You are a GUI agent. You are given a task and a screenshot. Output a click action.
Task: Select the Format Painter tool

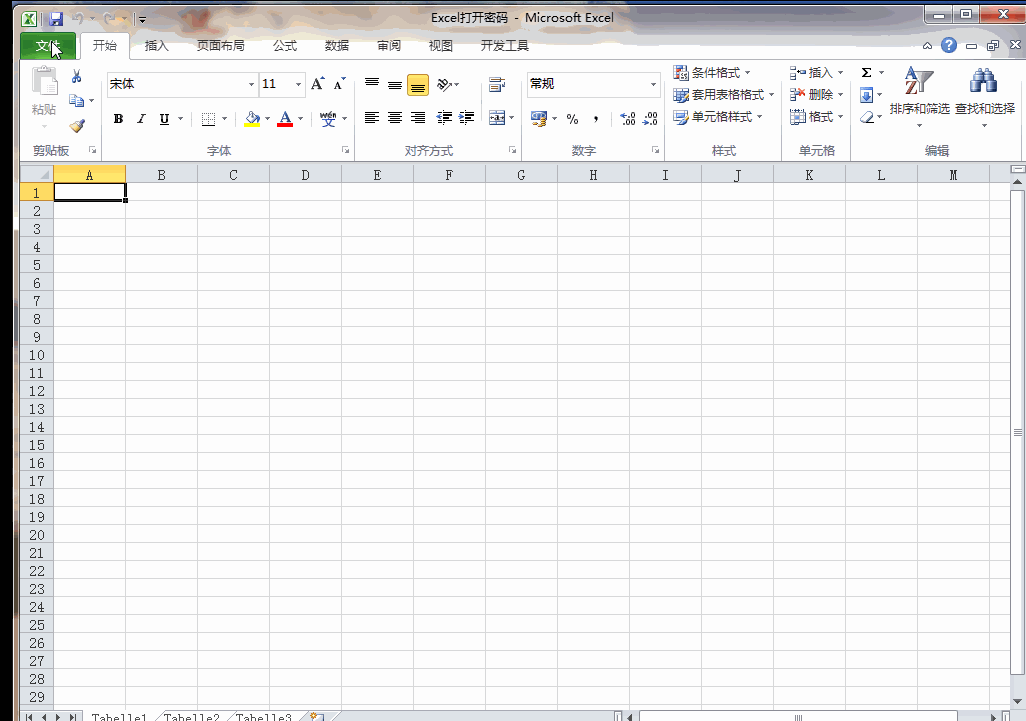[x=76, y=127]
